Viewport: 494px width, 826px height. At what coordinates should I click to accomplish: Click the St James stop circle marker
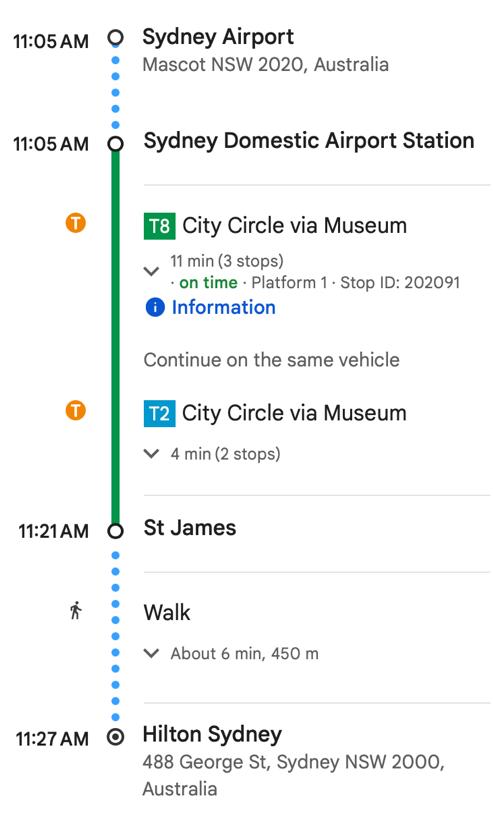115,531
